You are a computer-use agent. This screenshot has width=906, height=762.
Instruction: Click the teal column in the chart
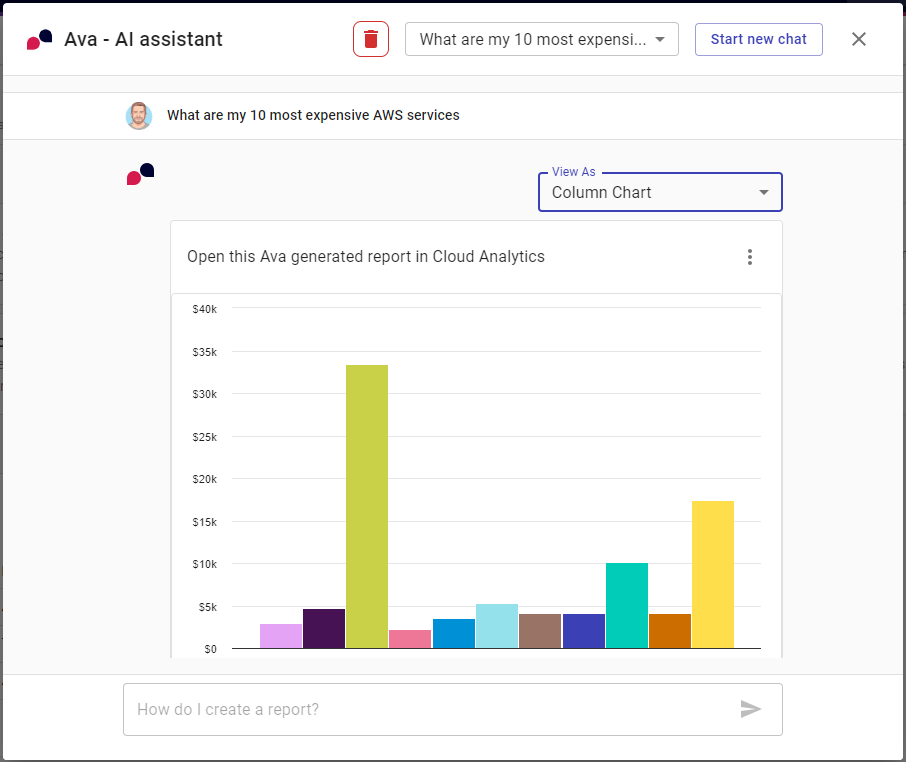(x=627, y=605)
